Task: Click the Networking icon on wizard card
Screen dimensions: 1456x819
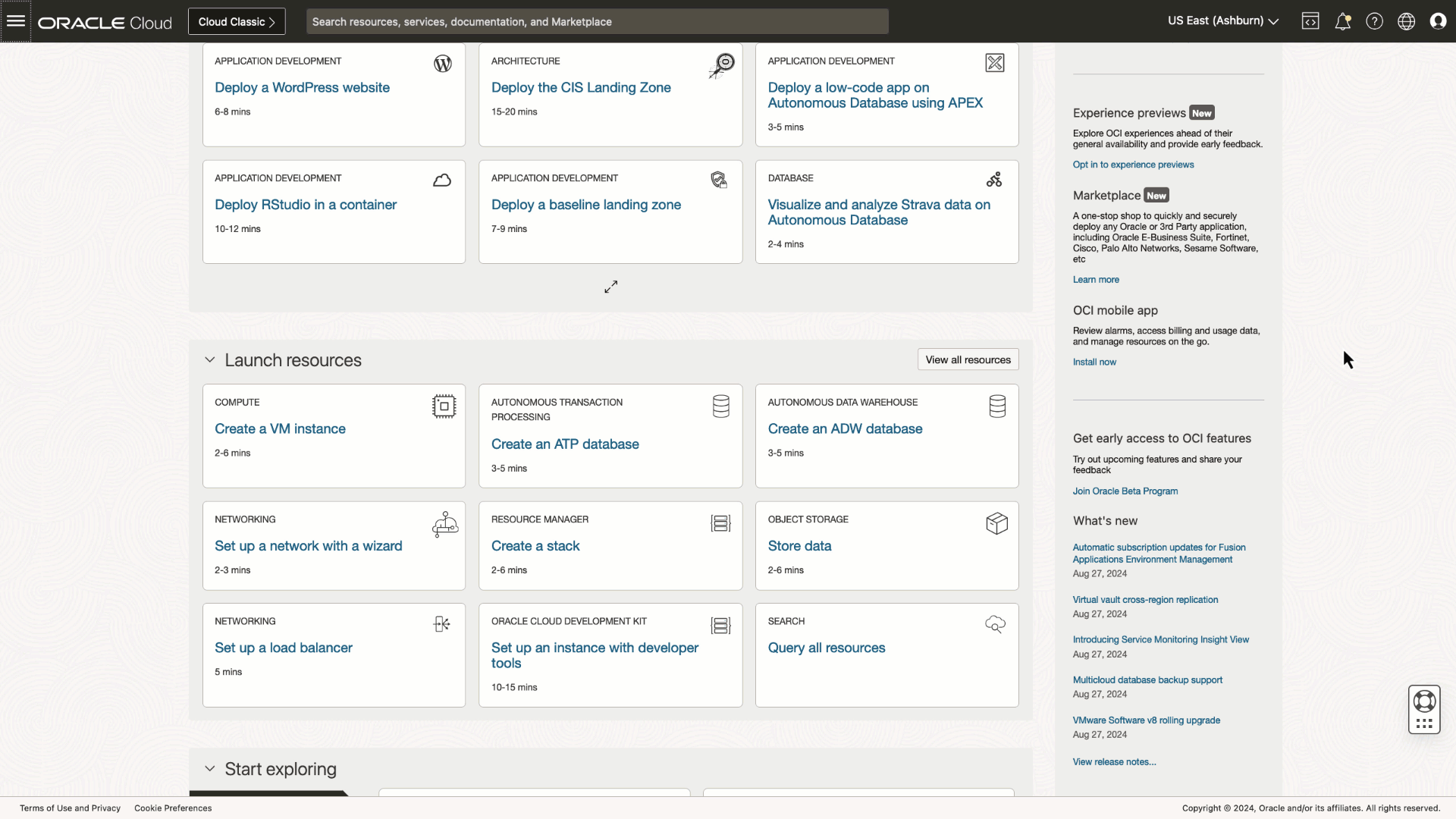Action: (x=445, y=524)
